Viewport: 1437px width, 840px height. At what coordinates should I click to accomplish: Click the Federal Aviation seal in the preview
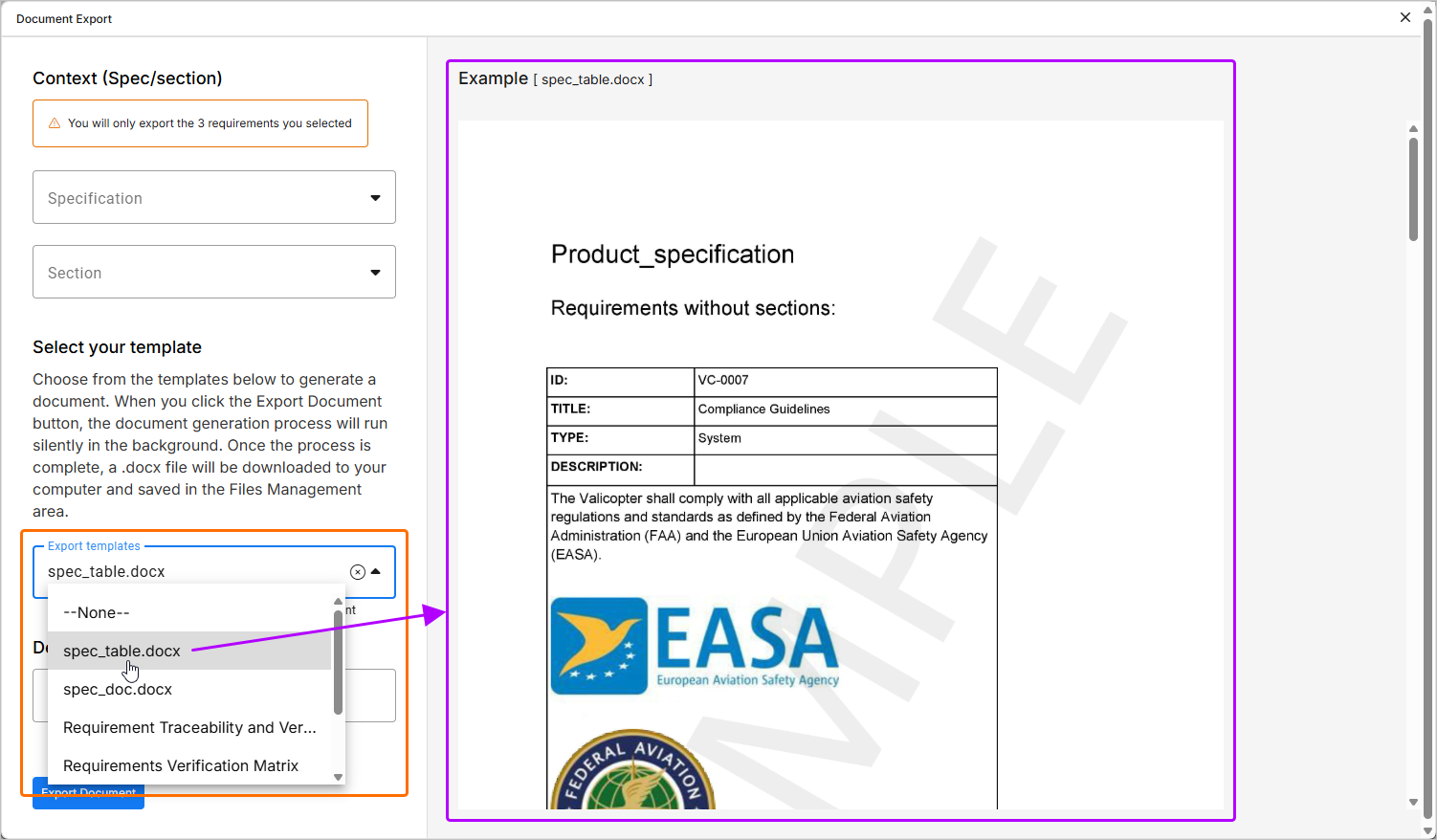pyautogui.click(x=632, y=770)
